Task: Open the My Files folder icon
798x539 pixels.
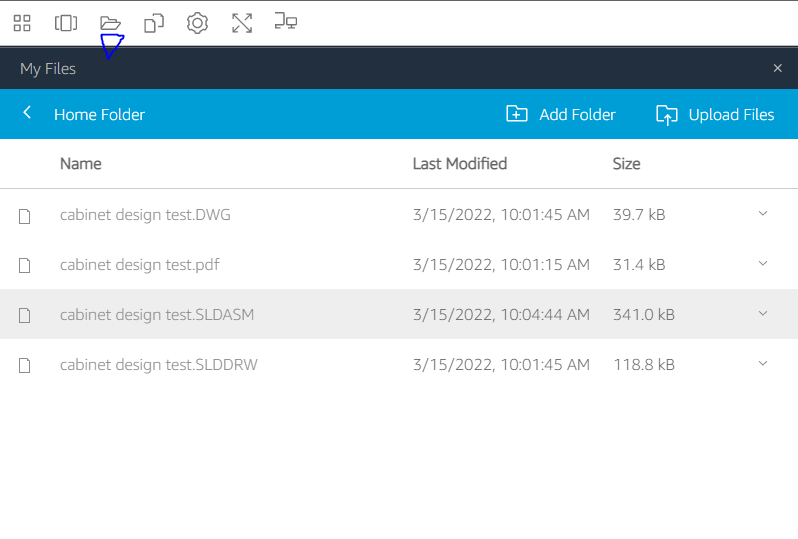Action: coord(110,23)
